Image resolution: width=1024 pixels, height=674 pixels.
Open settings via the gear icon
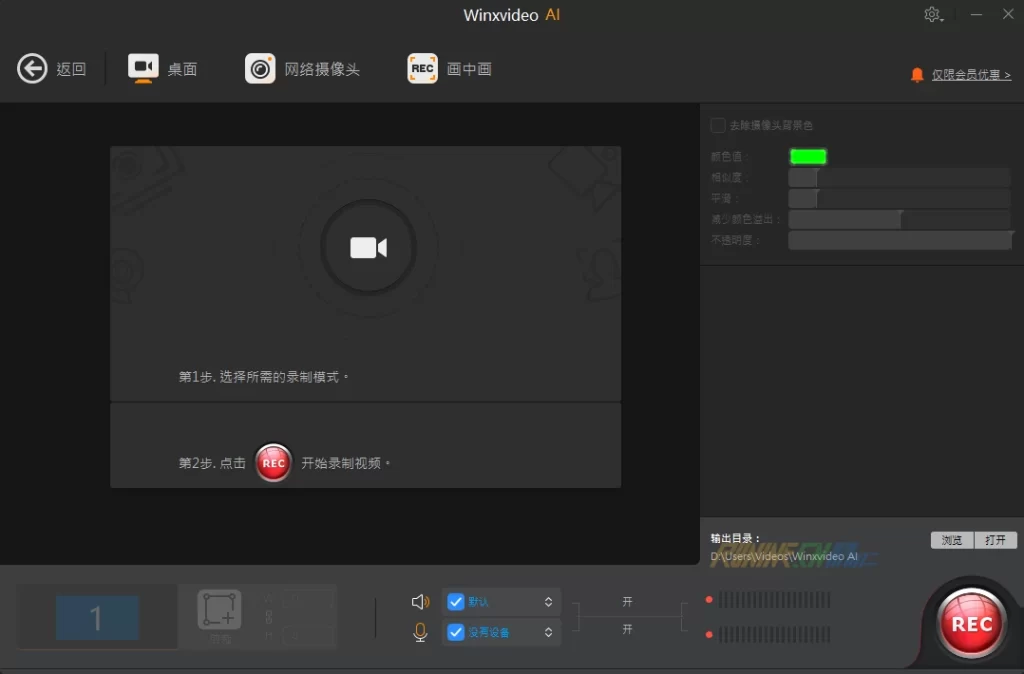(x=931, y=14)
